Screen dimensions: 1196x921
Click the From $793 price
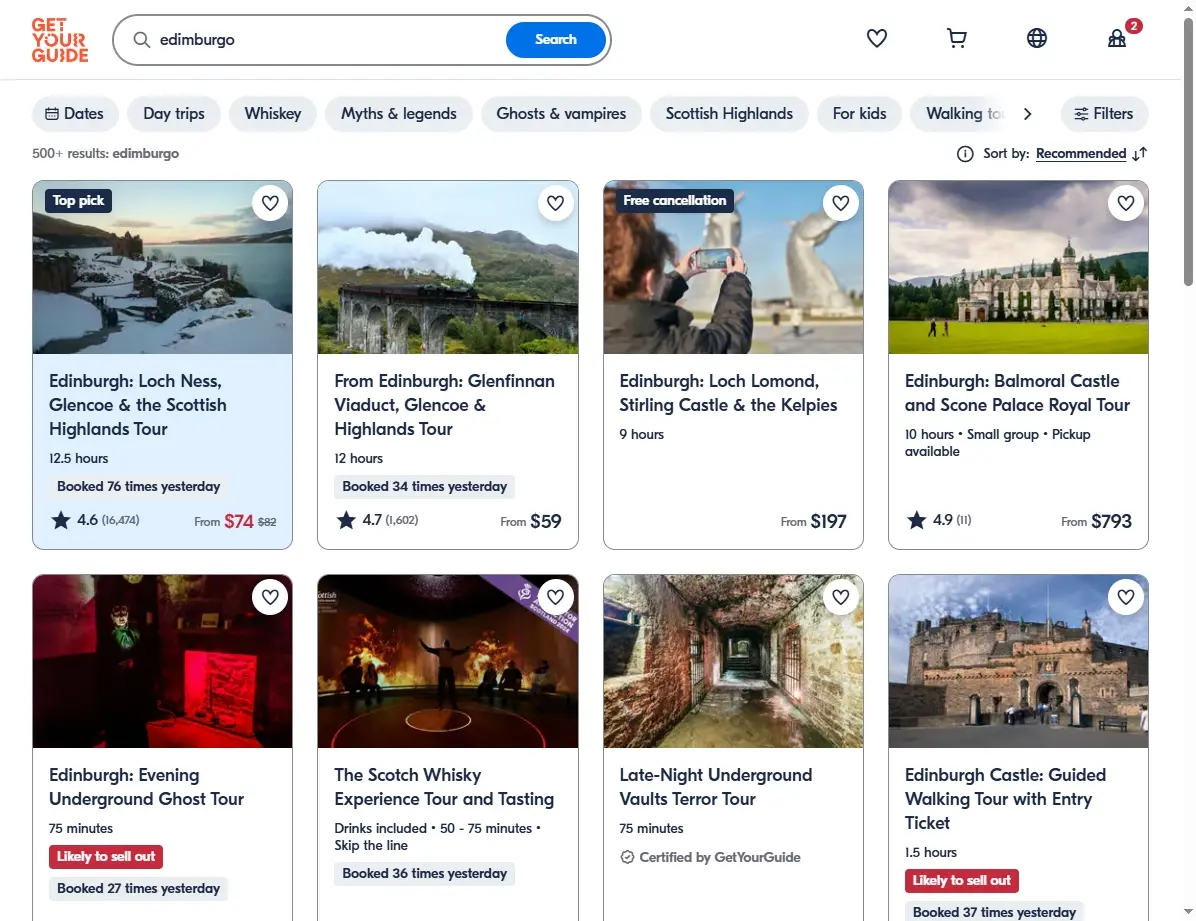(1096, 521)
